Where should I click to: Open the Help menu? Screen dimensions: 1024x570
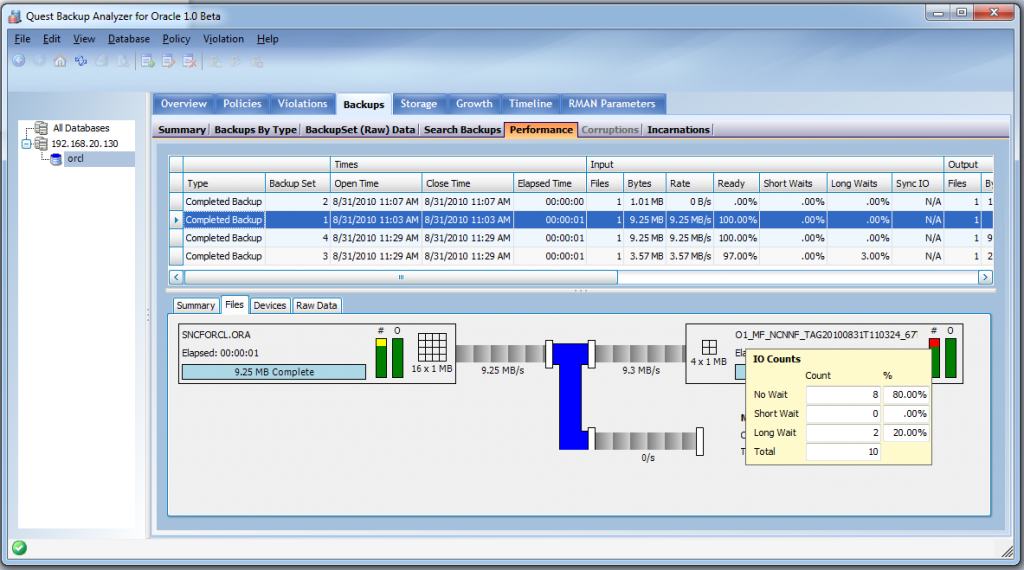point(268,39)
